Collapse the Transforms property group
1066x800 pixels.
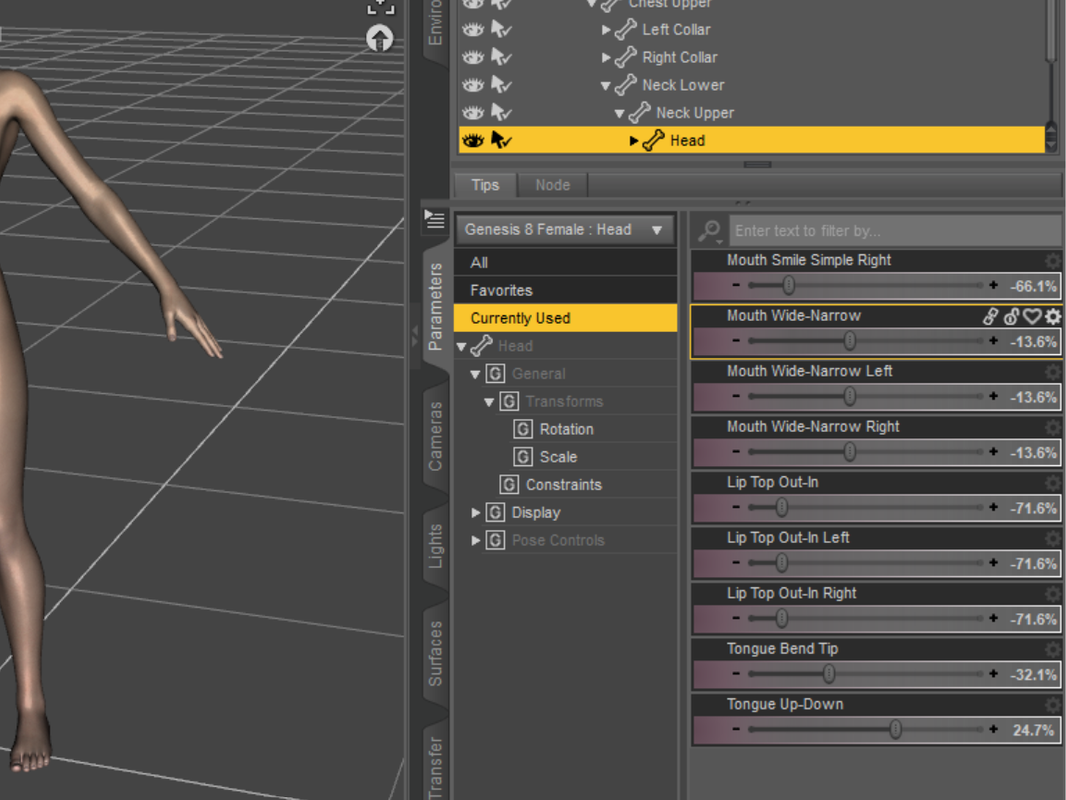(489, 402)
